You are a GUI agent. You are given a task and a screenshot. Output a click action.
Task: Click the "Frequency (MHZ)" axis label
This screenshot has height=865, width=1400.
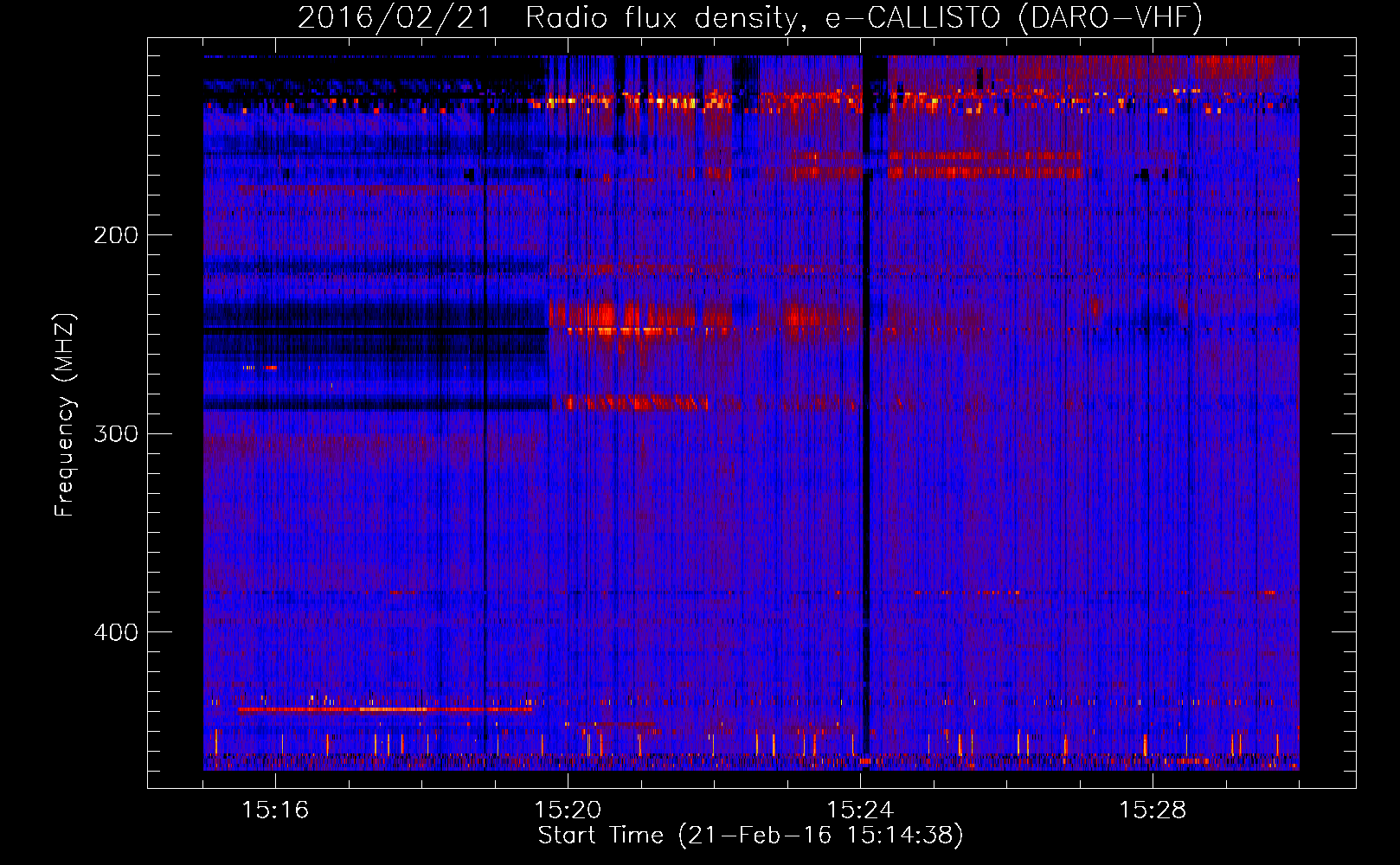coord(65,414)
